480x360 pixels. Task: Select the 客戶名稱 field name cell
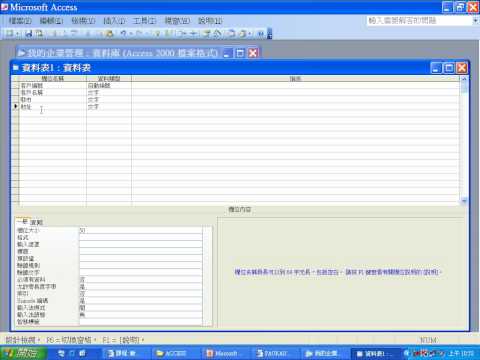coord(53,93)
